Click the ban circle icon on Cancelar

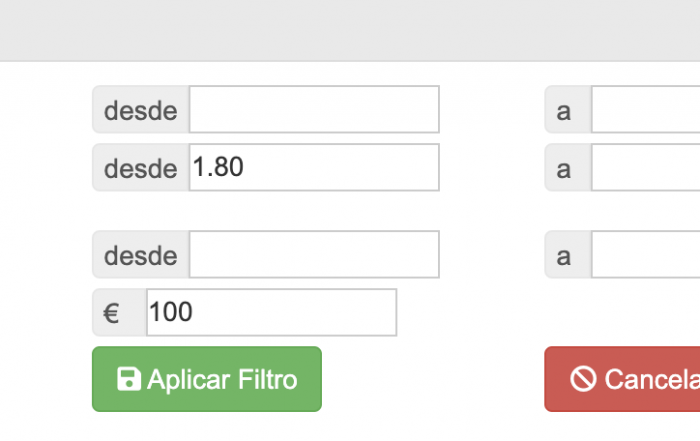pyautogui.click(x=583, y=379)
